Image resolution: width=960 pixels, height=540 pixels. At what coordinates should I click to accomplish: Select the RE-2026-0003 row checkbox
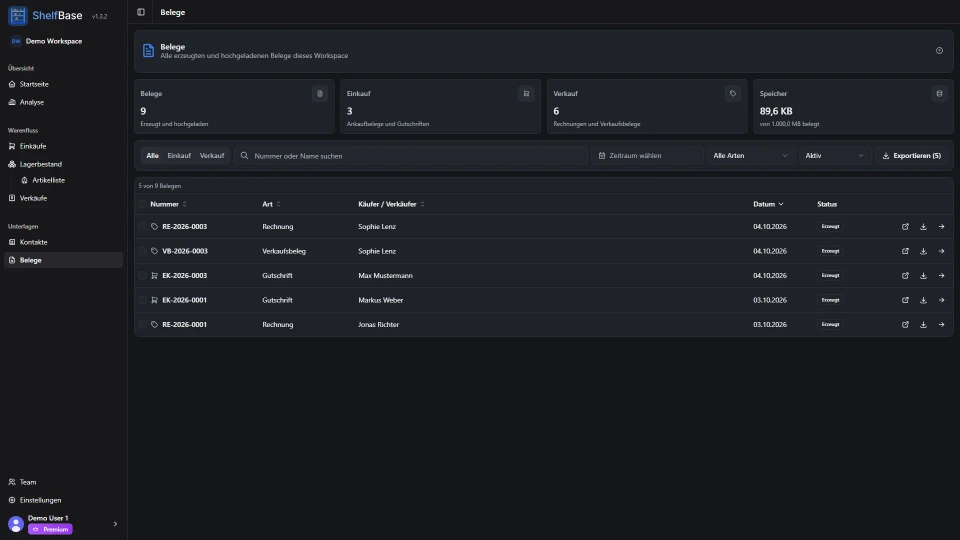[x=143, y=227]
